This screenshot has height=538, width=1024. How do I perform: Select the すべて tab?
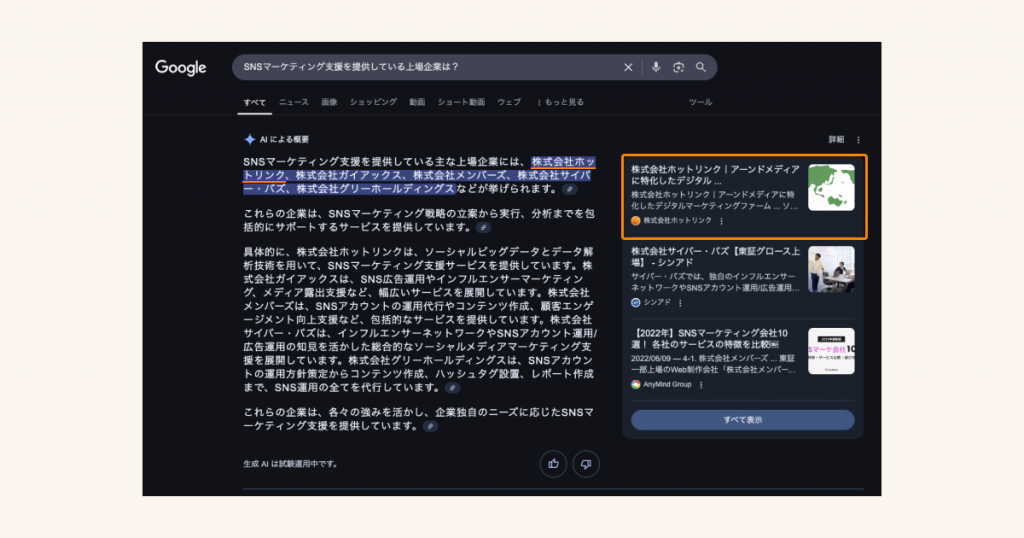255,103
